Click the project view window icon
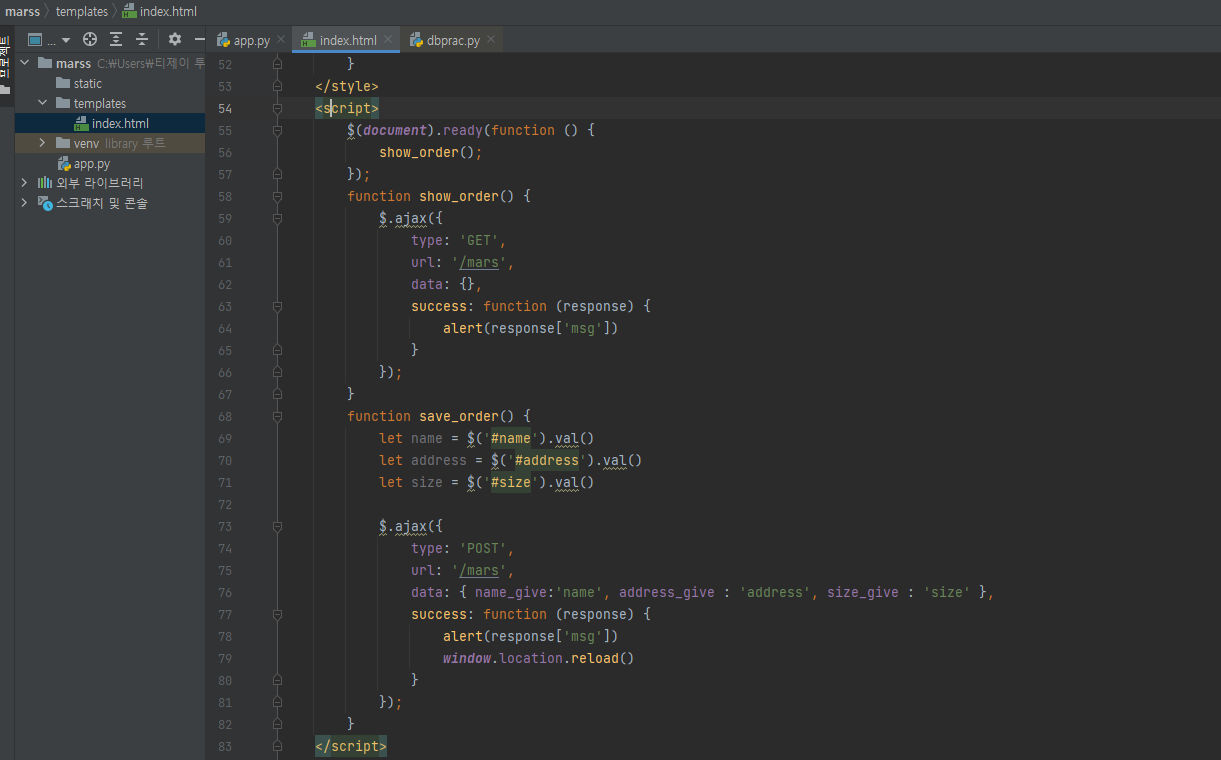Viewport: 1221px width, 760px height. (35, 40)
